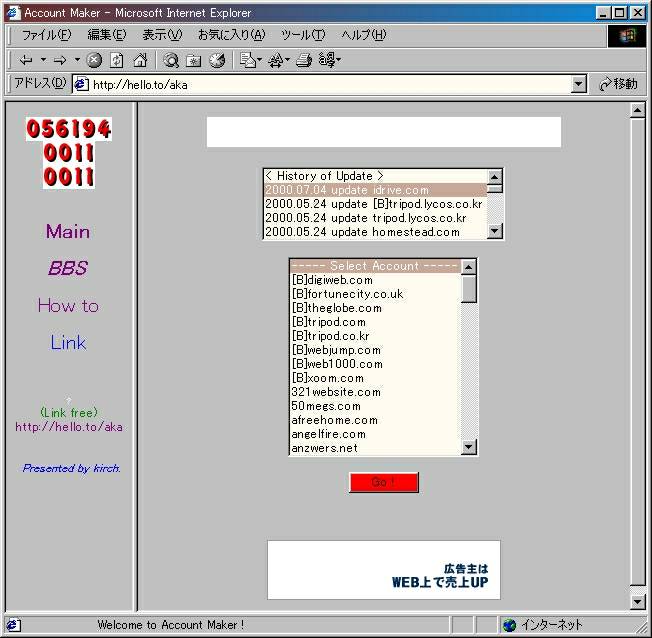Select [B]digiweb.com in account list
Screen dimensions: 652x638
375,280
